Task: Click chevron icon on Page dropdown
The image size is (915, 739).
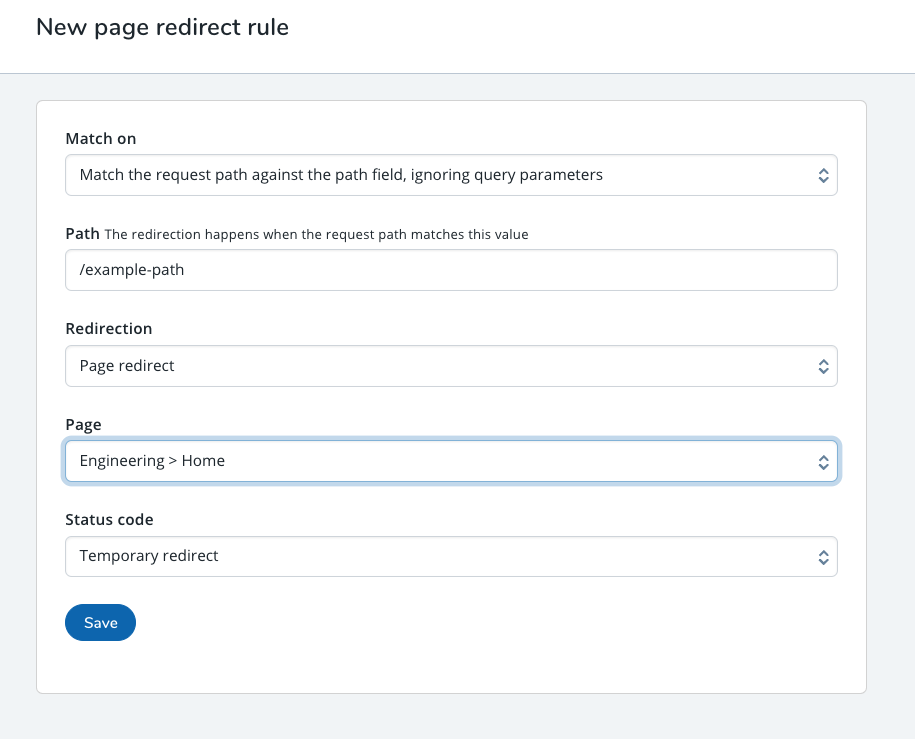Action: tap(823, 461)
